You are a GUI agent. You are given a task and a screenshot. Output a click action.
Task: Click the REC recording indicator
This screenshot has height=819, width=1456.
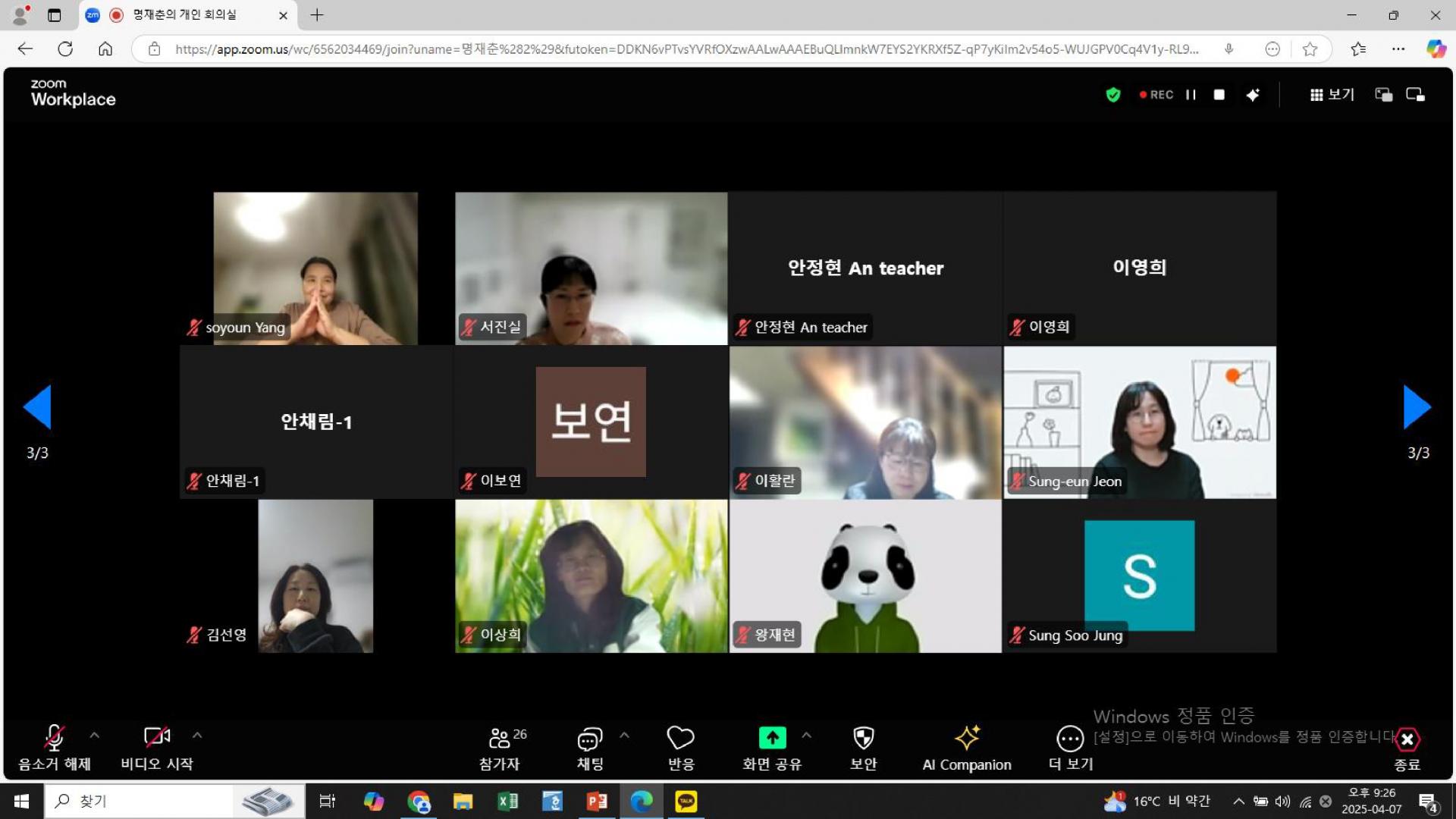pyautogui.click(x=1156, y=95)
